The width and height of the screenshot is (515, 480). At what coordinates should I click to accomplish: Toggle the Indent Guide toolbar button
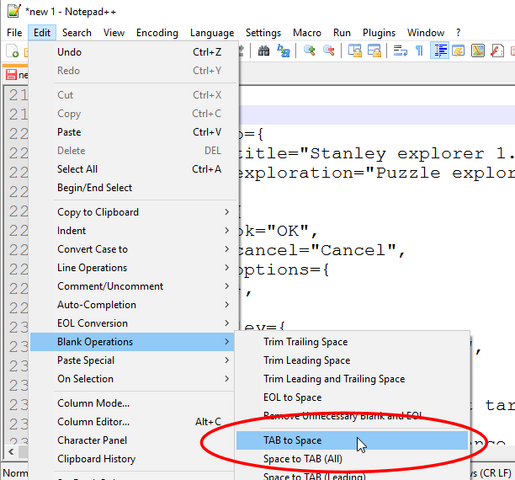(x=440, y=51)
